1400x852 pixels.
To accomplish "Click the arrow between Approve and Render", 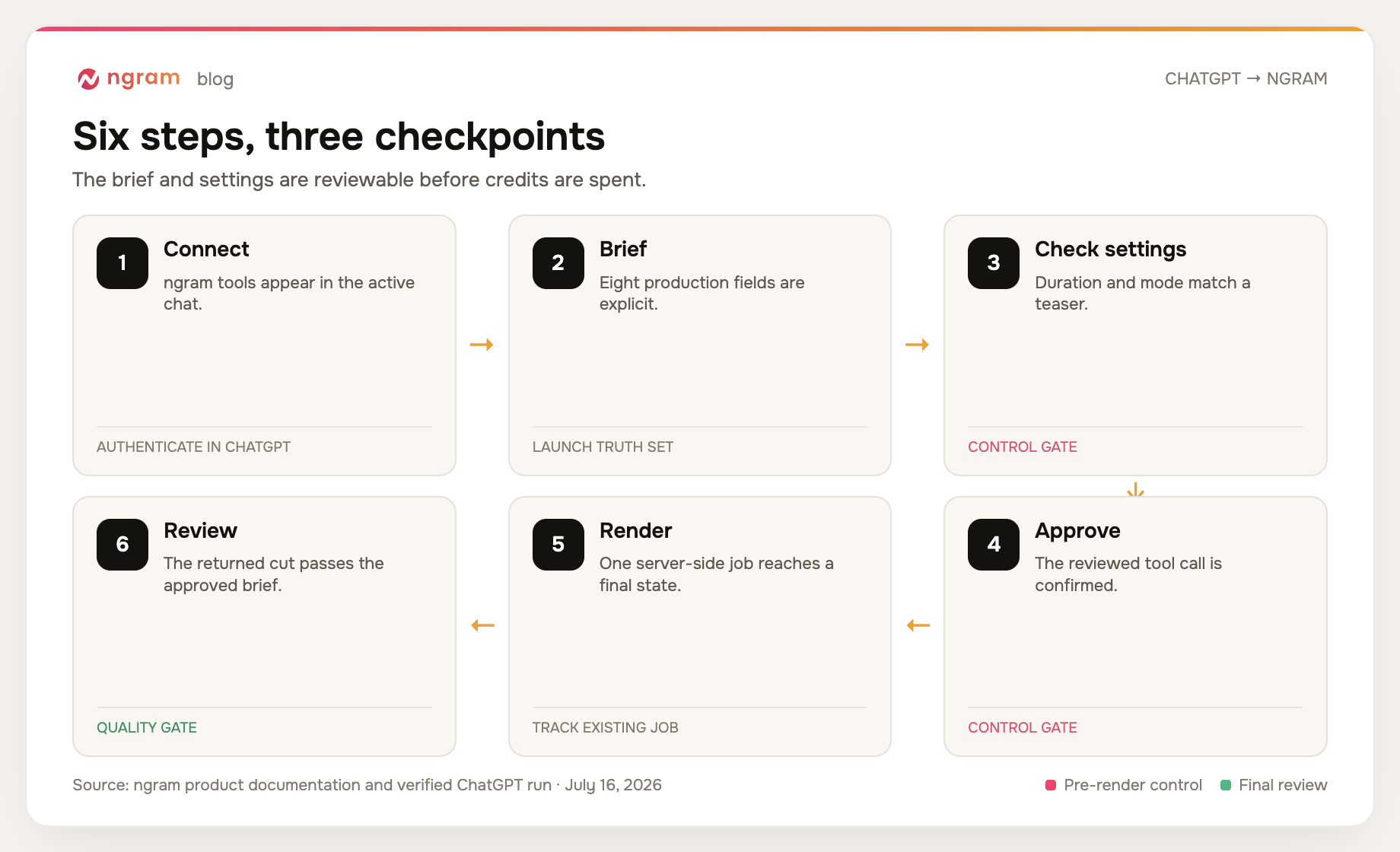I will click(918, 625).
